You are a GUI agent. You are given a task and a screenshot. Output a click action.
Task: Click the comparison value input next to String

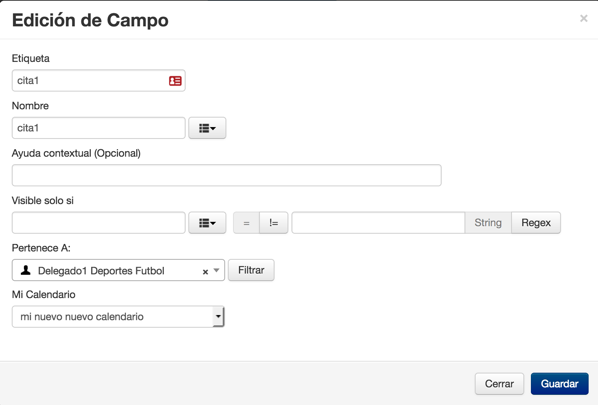[378, 223]
